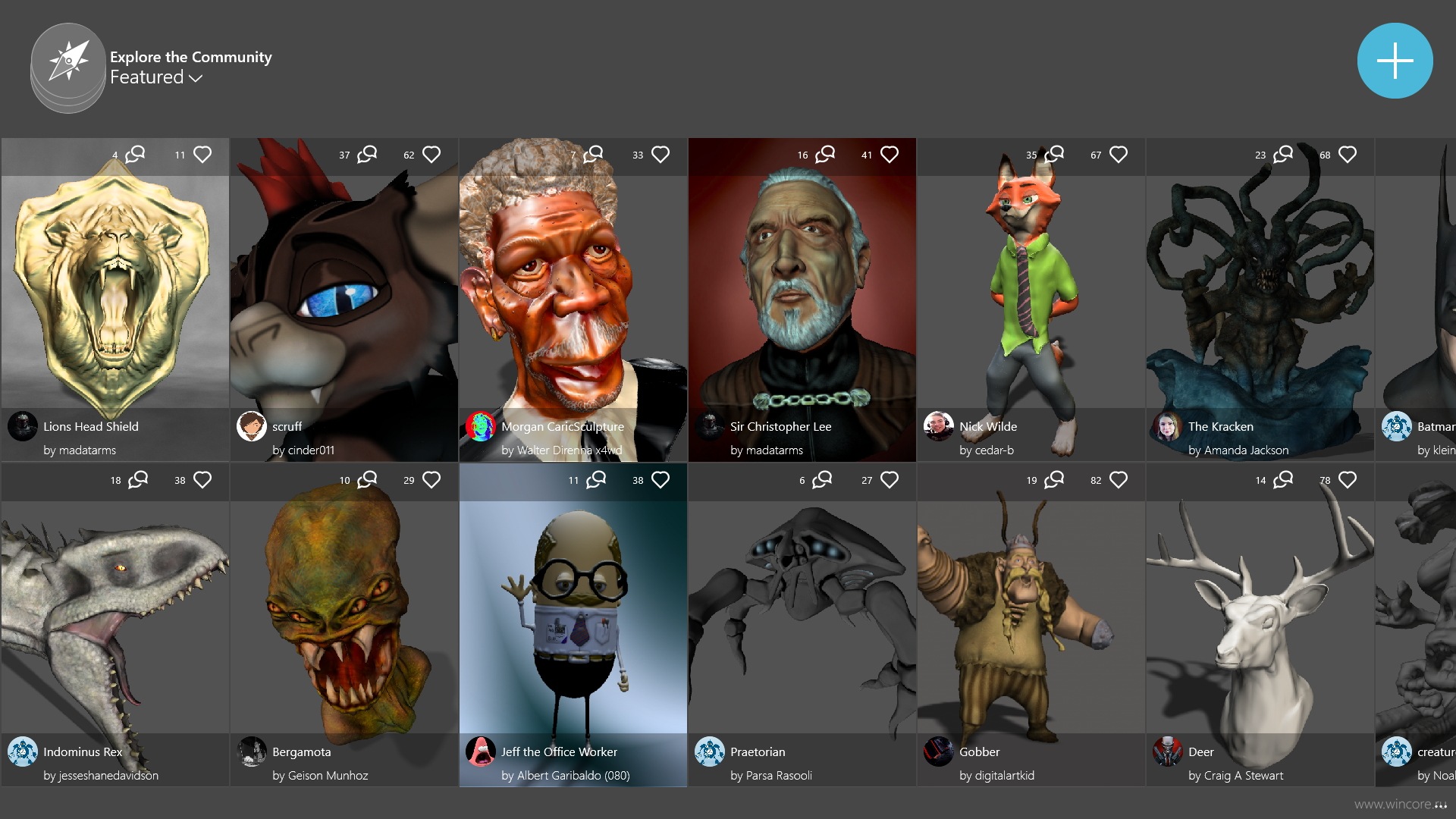Open the Featured dropdown chevron
This screenshot has height=819, width=1456.
tap(196, 78)
